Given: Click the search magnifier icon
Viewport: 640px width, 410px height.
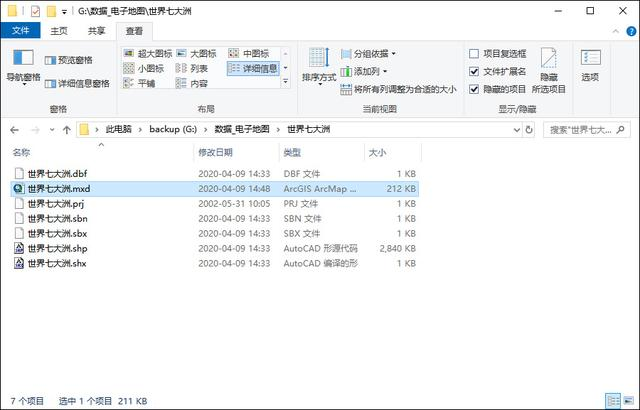Looking at the screenshot, I should (621, 130).
